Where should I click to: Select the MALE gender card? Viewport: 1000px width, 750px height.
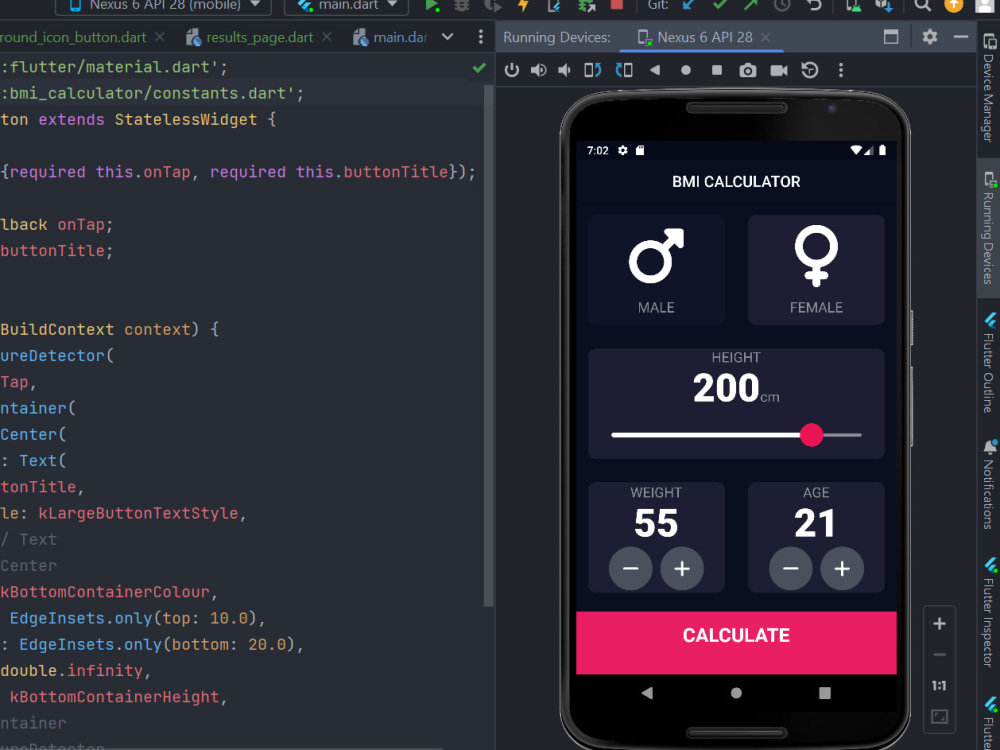coord(656,268)
